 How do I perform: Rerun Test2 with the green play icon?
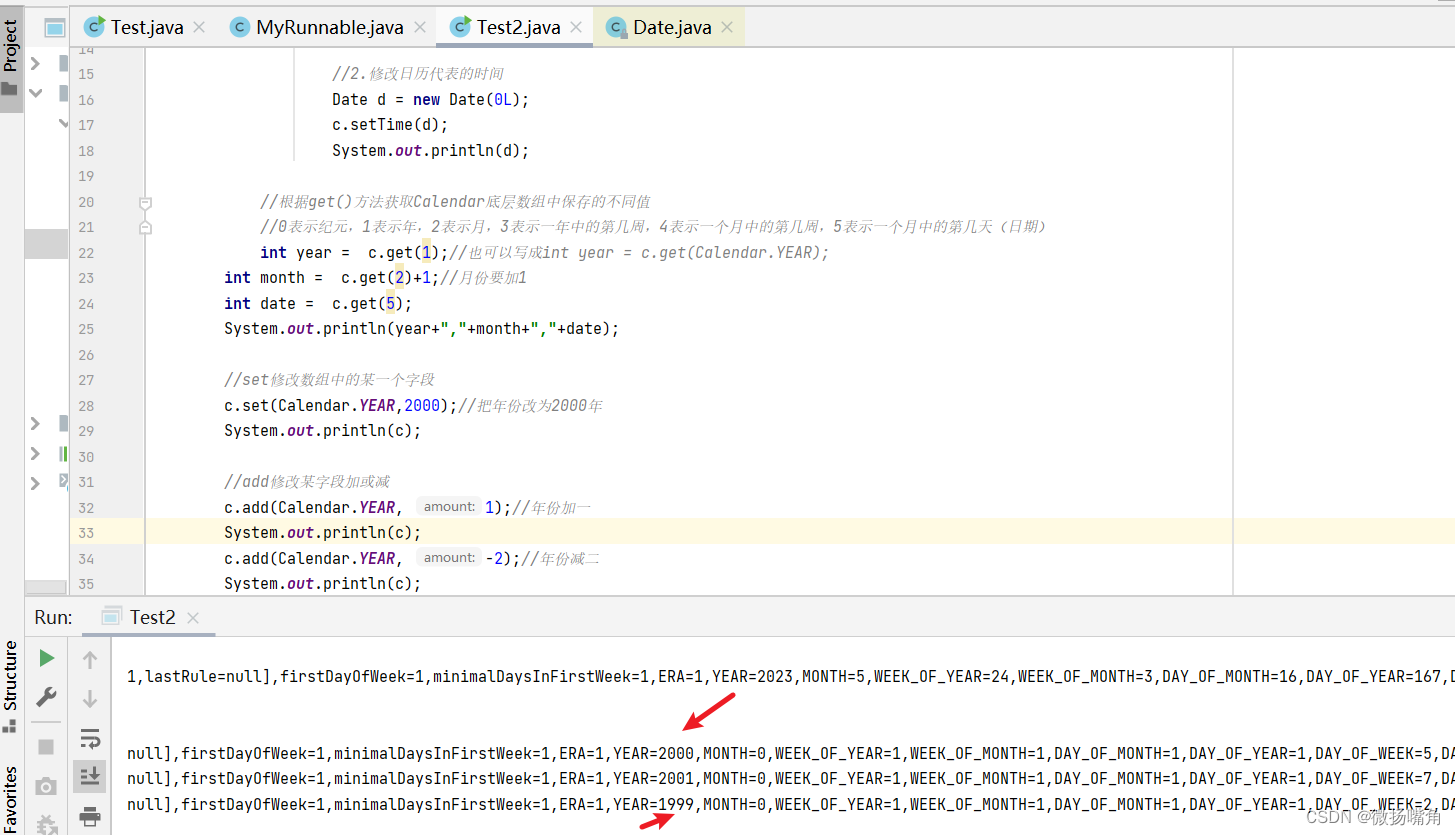tap(46, 658)
